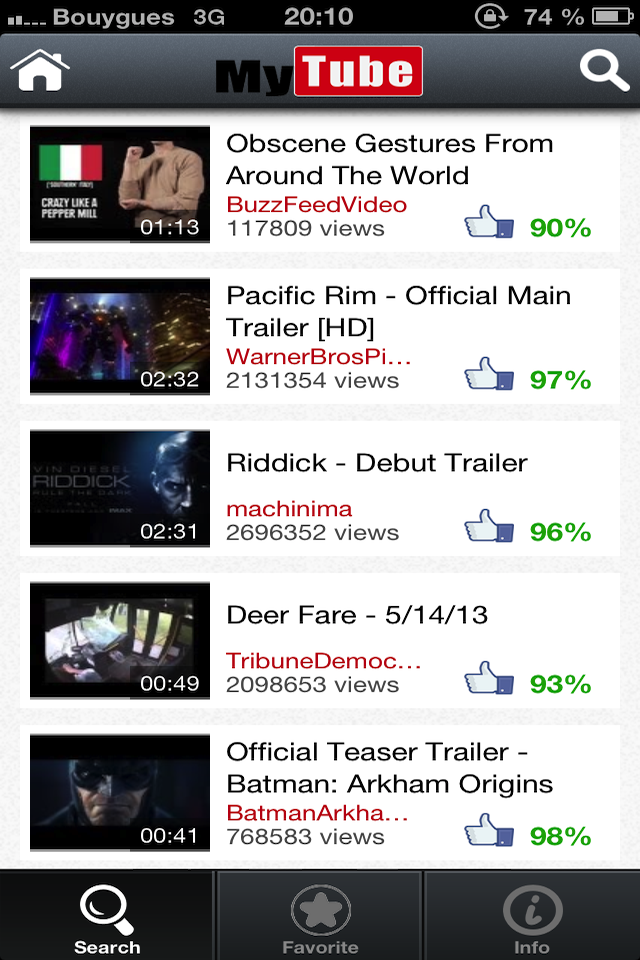Play the Pacific Rim trailer thumbnail

tap(120, 336)
